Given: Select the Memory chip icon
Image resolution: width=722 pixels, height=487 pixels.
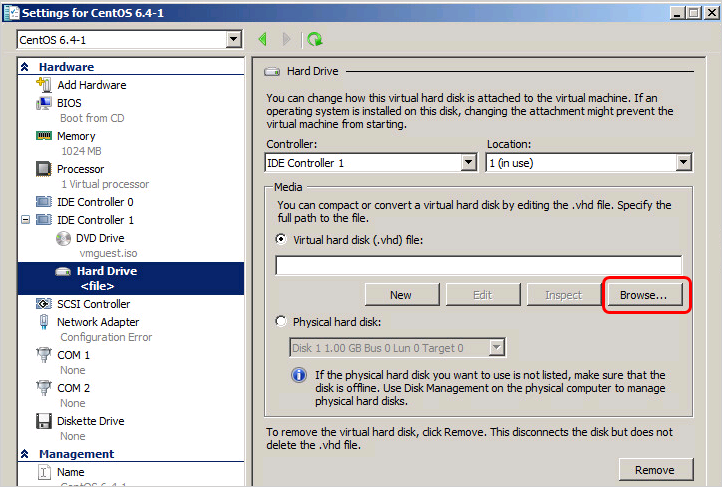Looking at the screenshot, I should point(44,136).
